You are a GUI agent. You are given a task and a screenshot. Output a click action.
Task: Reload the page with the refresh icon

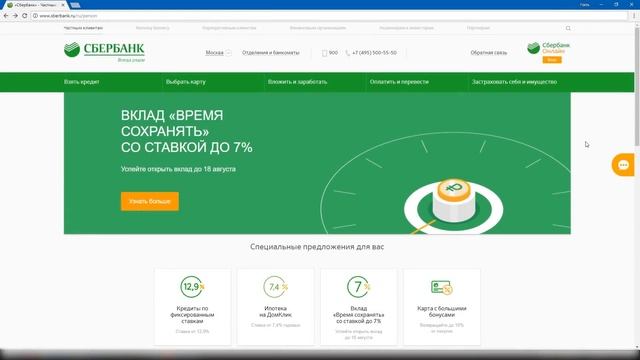[24, 16]
